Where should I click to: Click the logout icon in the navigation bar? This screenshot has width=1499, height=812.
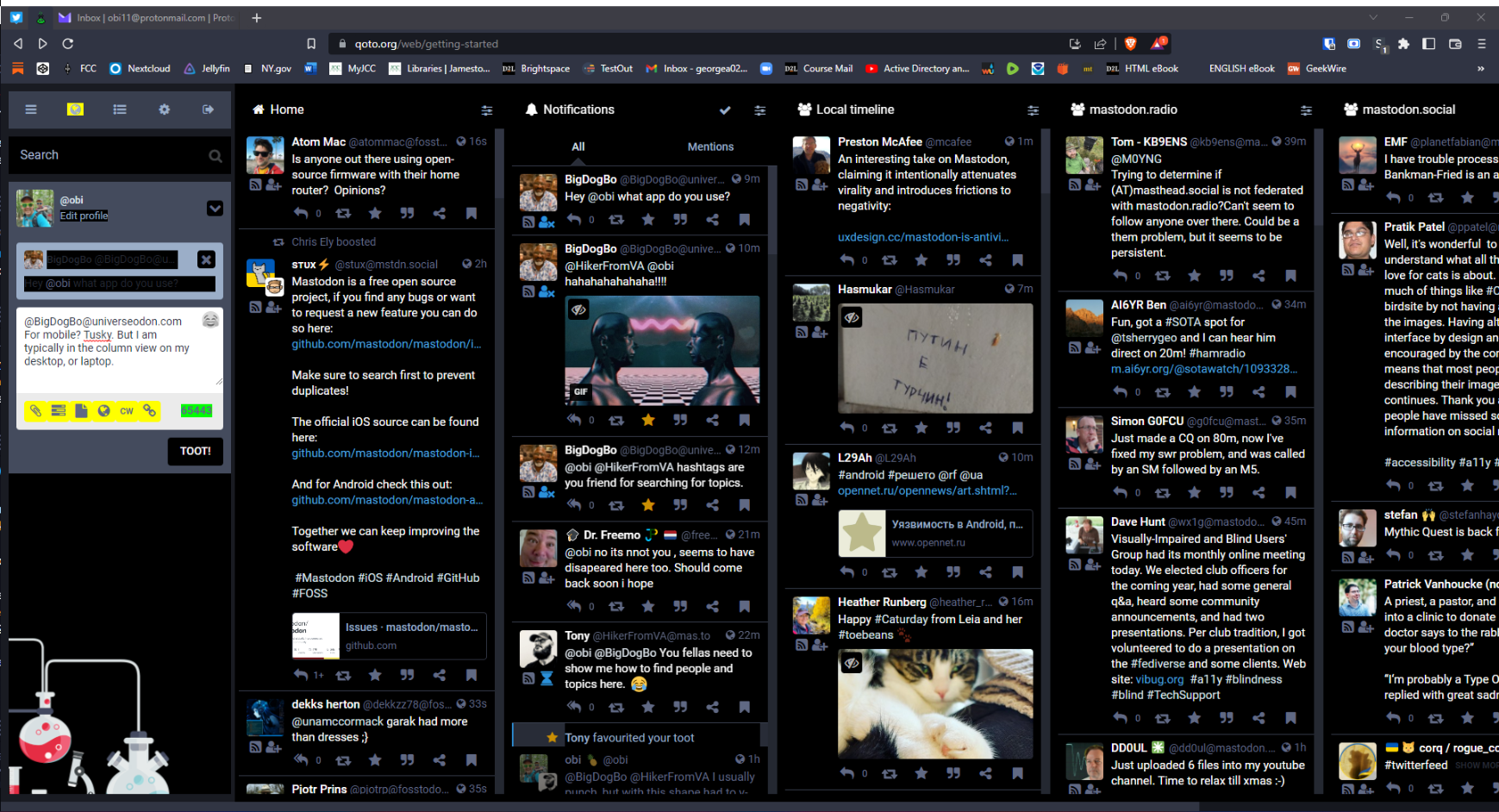208,109
